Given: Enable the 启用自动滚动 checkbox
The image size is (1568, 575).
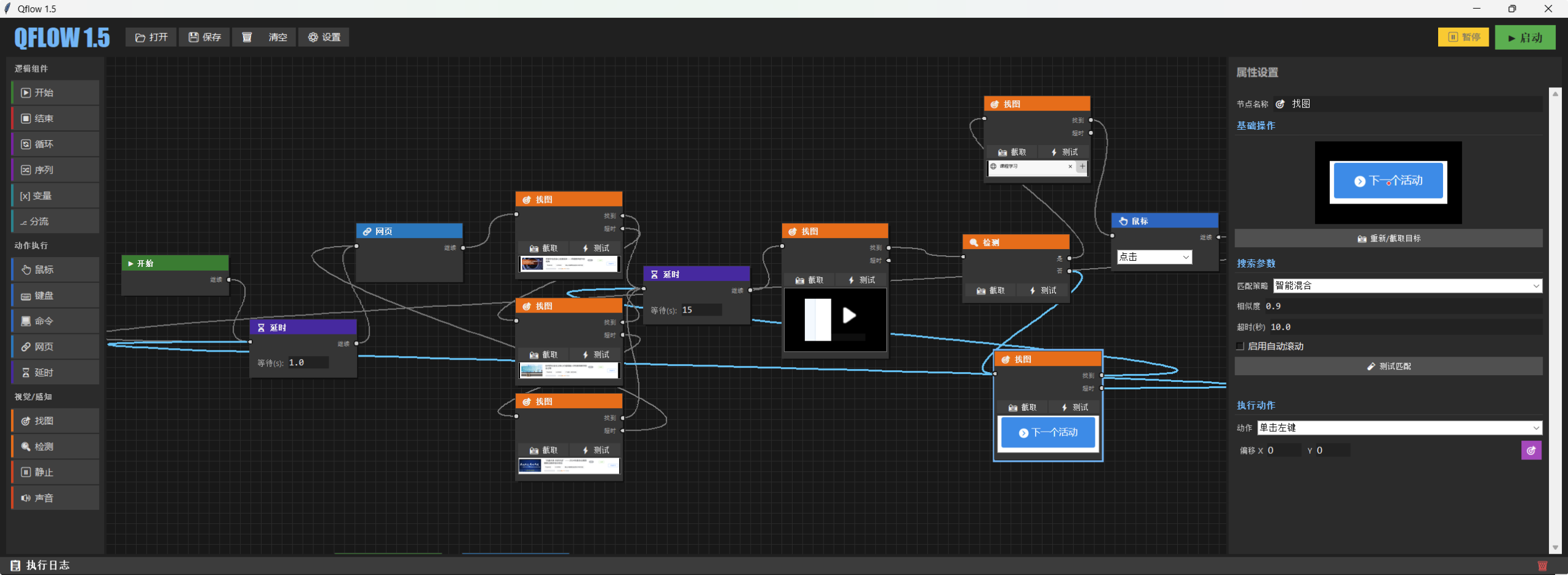Looking at the screenshot, I should pos(1240,346).
